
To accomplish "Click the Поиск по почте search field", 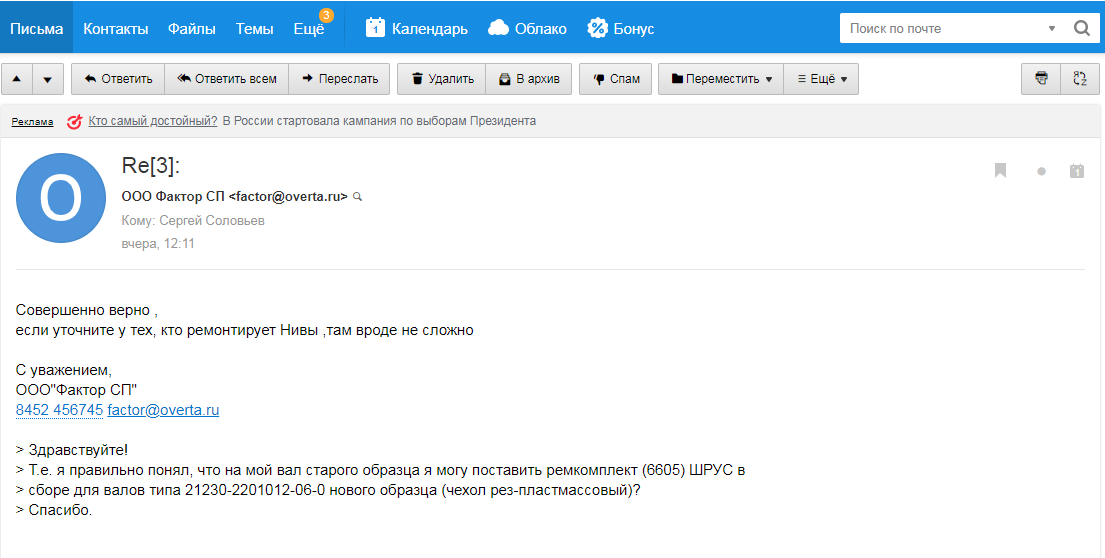I will [940, 28].
